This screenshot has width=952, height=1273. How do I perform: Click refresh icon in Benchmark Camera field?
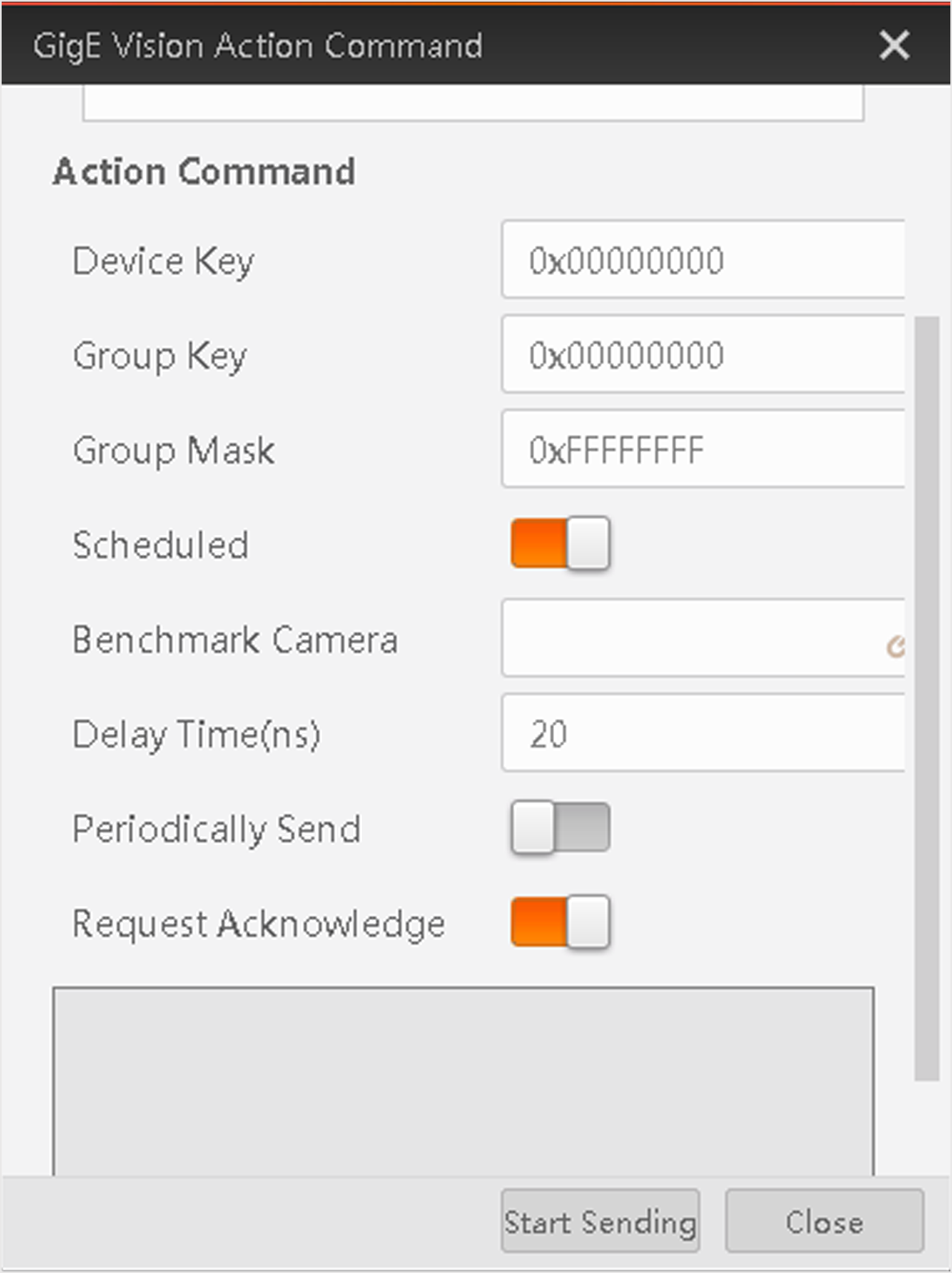tap(895, 646)
